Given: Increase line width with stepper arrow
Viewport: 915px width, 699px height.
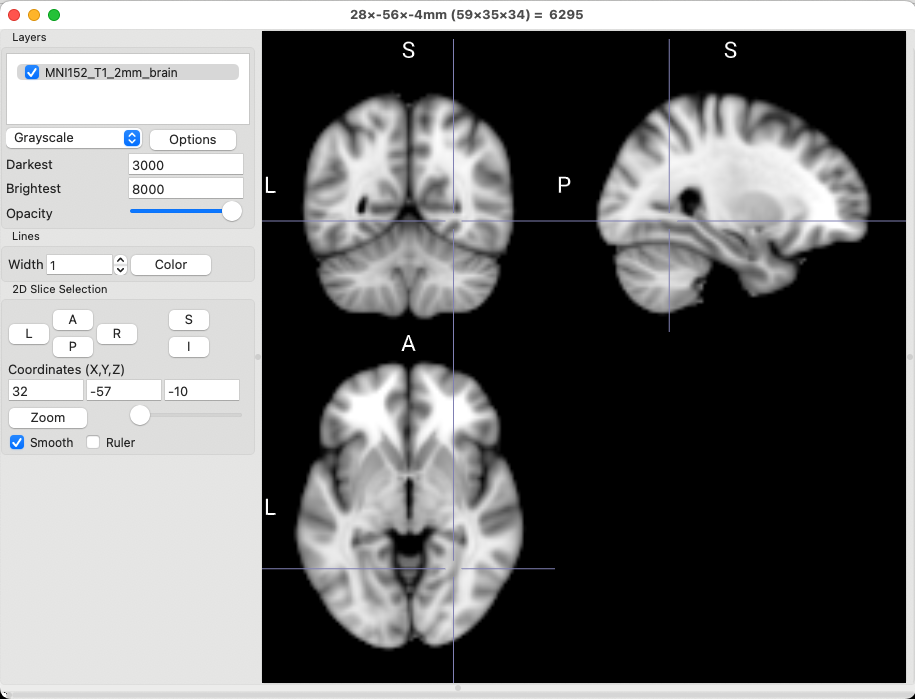Looking at the screenshot, I should coord(121,260).
